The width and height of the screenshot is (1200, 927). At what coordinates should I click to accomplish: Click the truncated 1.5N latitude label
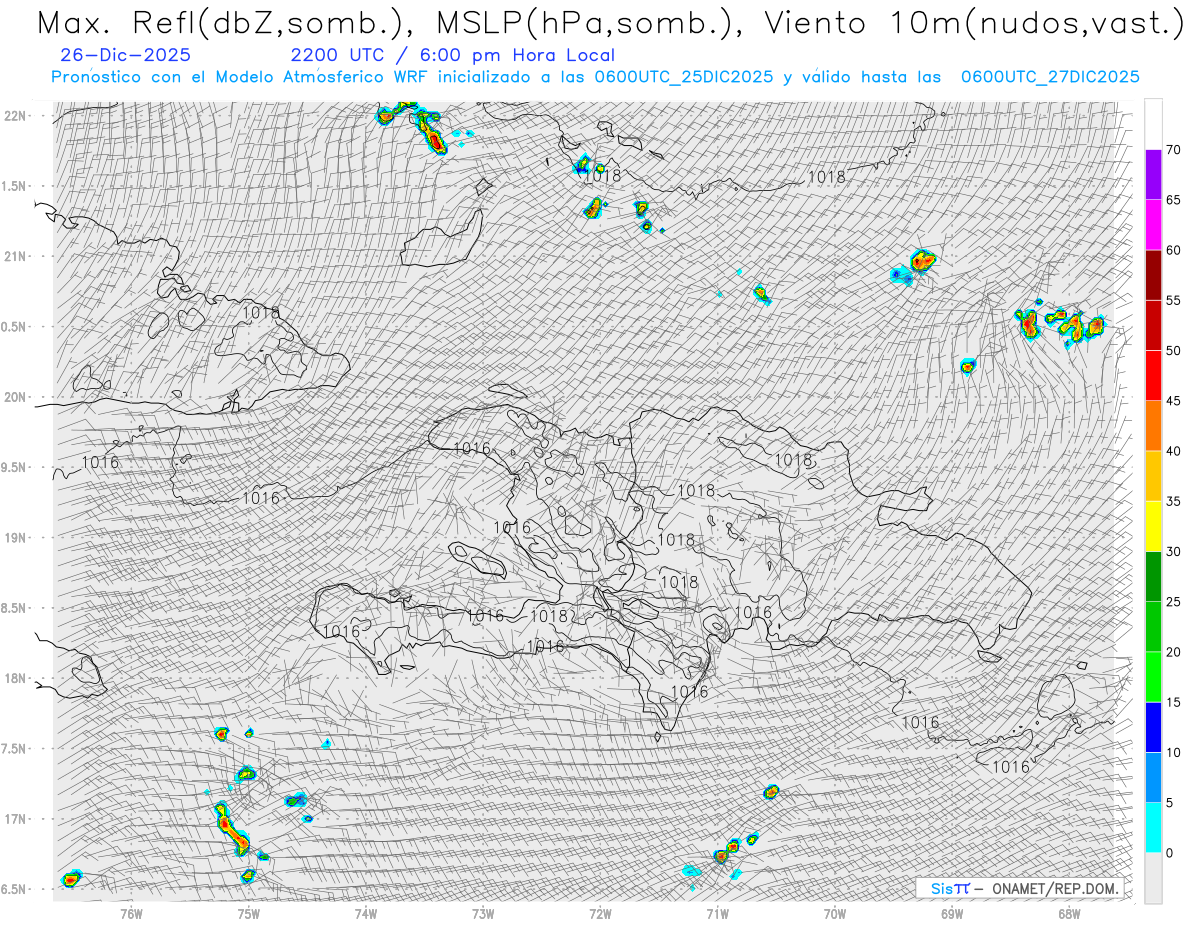point(15,186)
